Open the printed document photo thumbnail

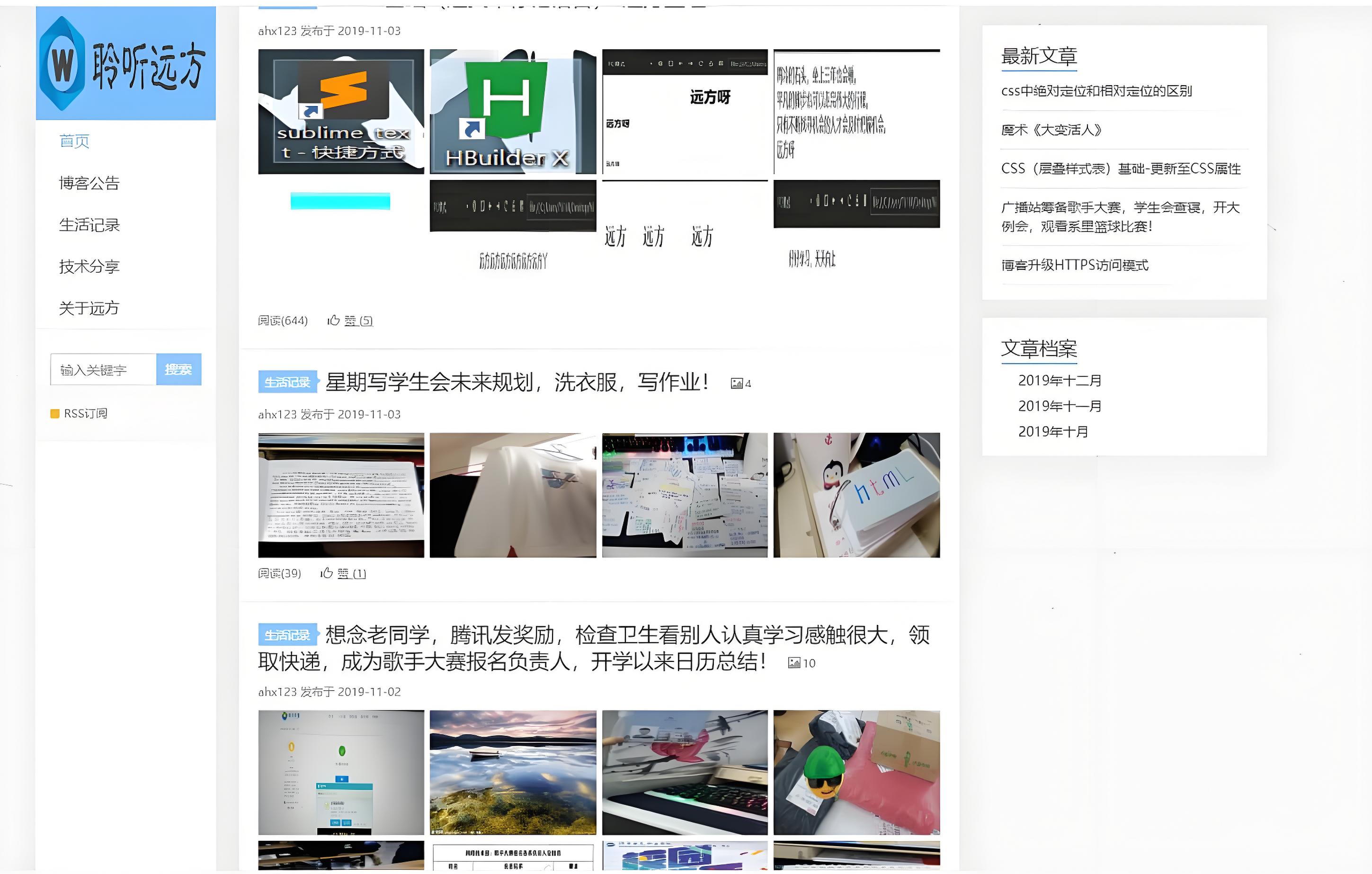341,495
